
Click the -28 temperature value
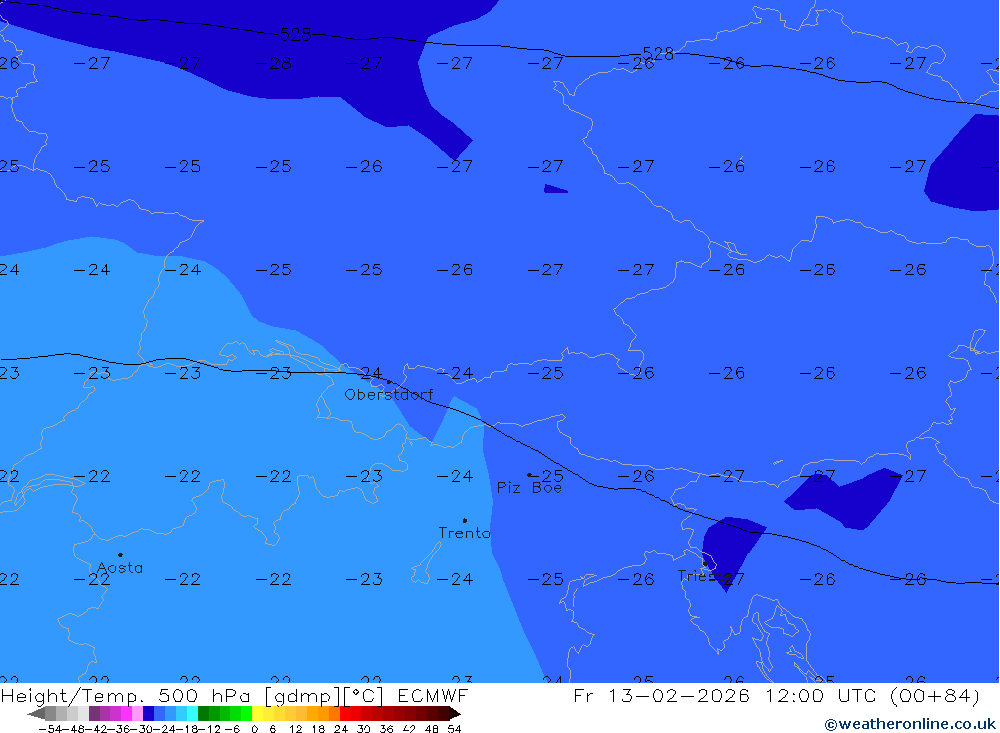pyautogui.click(x=274, y=63)
